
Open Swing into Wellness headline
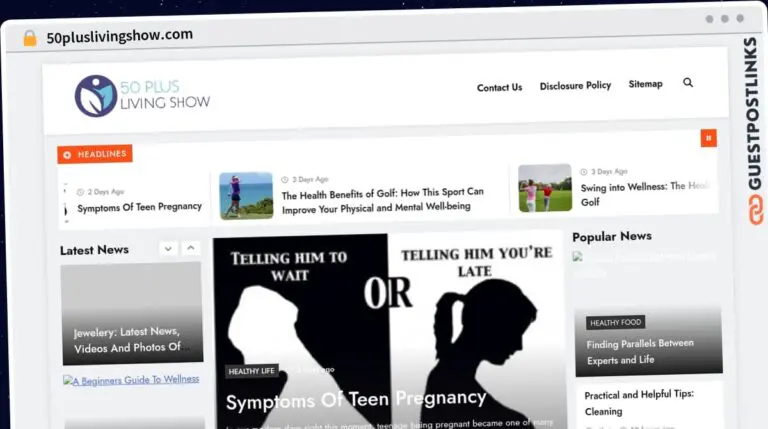[644, 194]
